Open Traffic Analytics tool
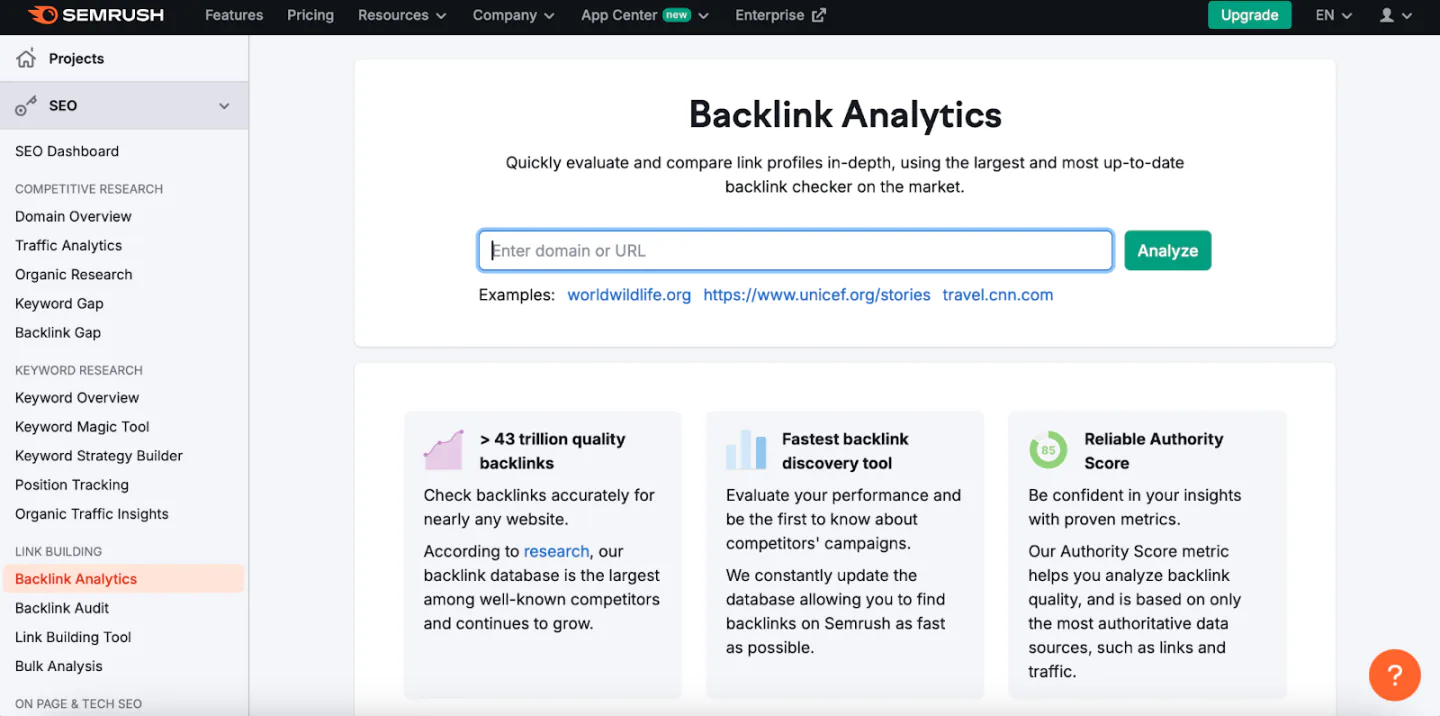Image resolution: width=1440 pixels, height=716 pixels. [68, 245]
